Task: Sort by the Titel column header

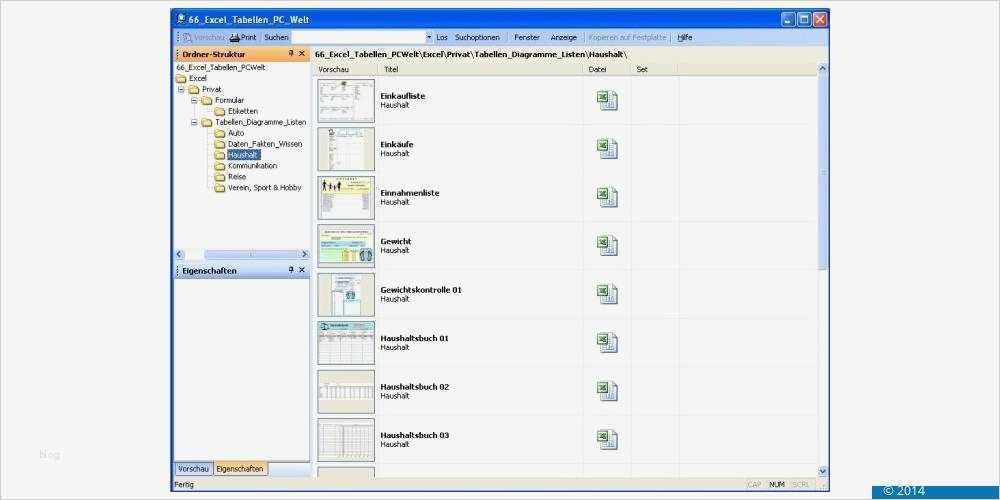Action: tap(480, 70)
